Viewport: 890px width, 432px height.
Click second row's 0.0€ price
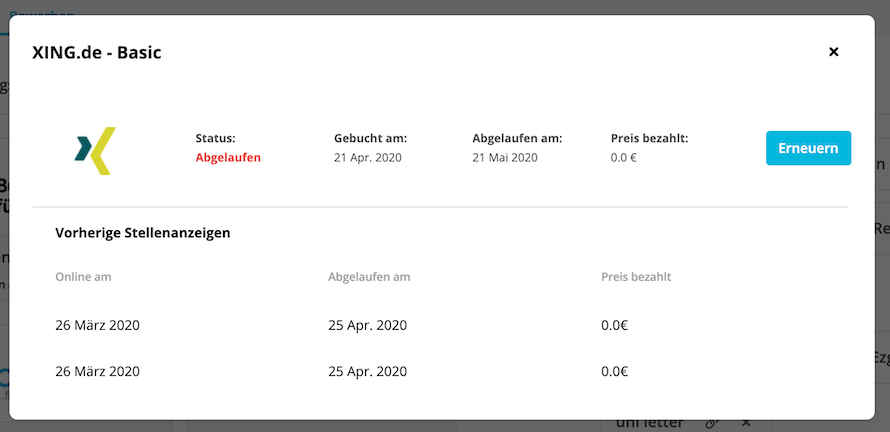(x=615, y=371)
